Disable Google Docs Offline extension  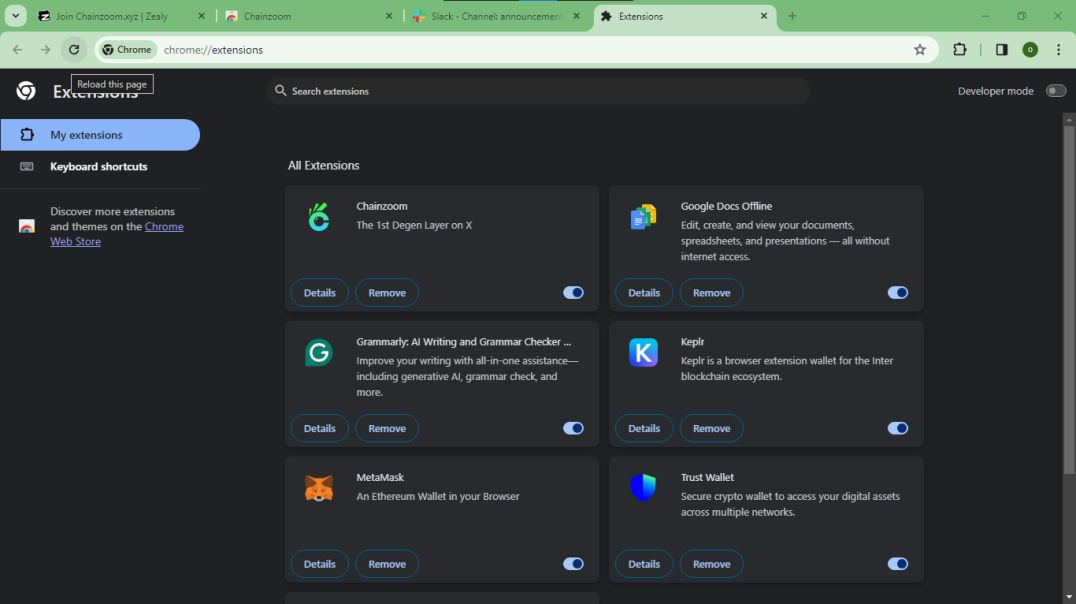tap(898, 292)
